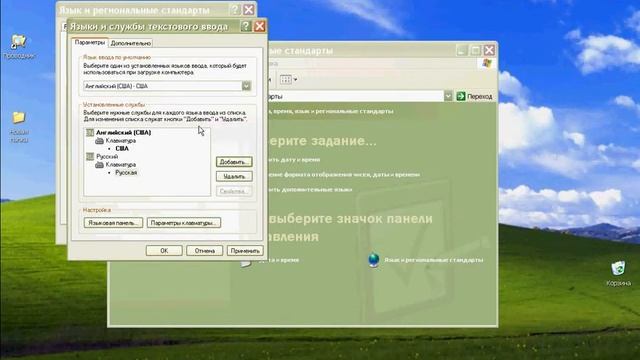Select the США keyboard layout entry
Screen dimensions: 640x360
pos(122,149)
